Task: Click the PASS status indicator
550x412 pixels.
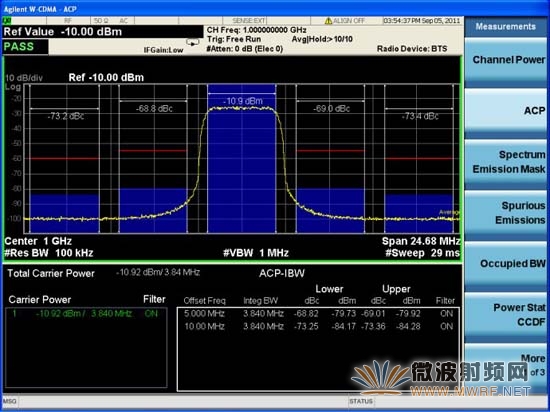Action: pyautogui.click(x=25, y=47)
